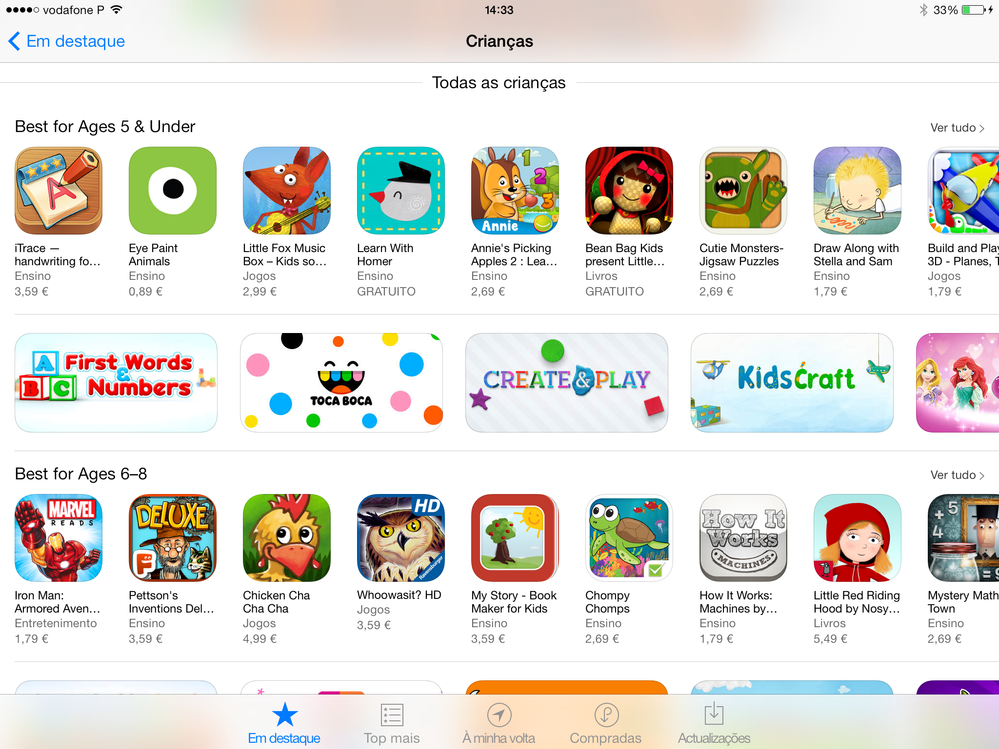Open the KidsCraft collection banner
The height and width of the screenshot is (749, 999).
point(792,382)
